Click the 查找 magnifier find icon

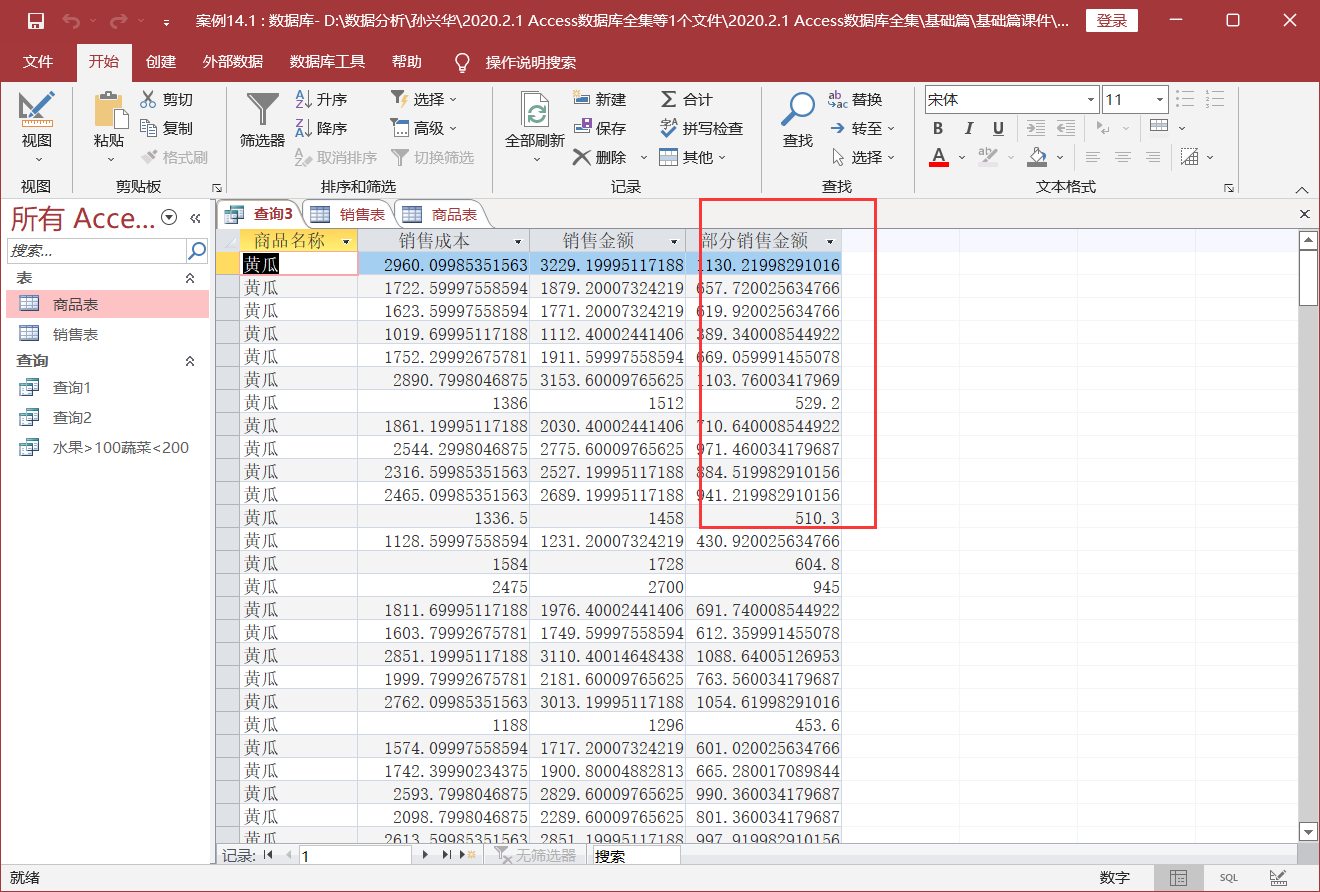[798, 108]
